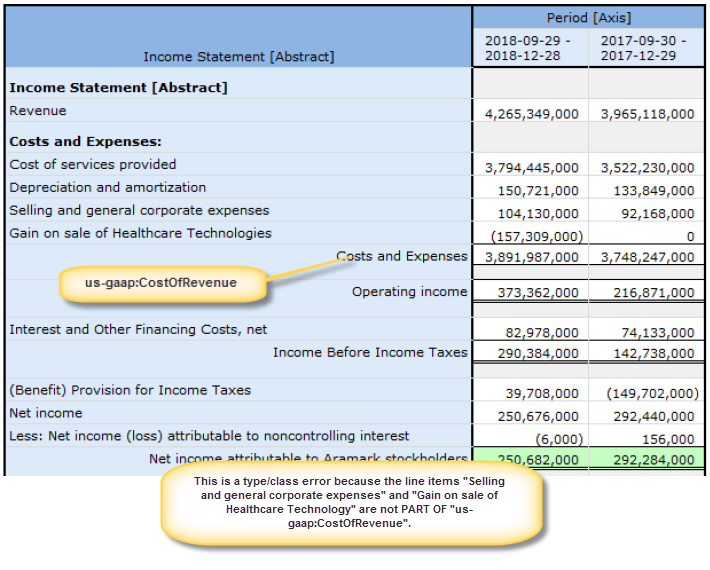Image resolution: width=710 pixels, height=570 pixels.
Task: Click value 39,708,000
Action: [542, 393]
